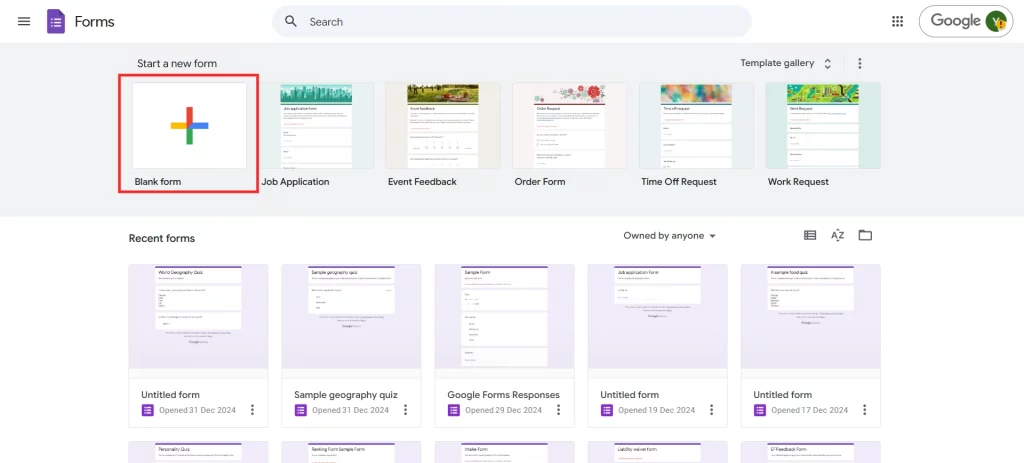
Task: Click the form icon beside Opened 17 Dec 2024
Action: click(x=760, y=410)
